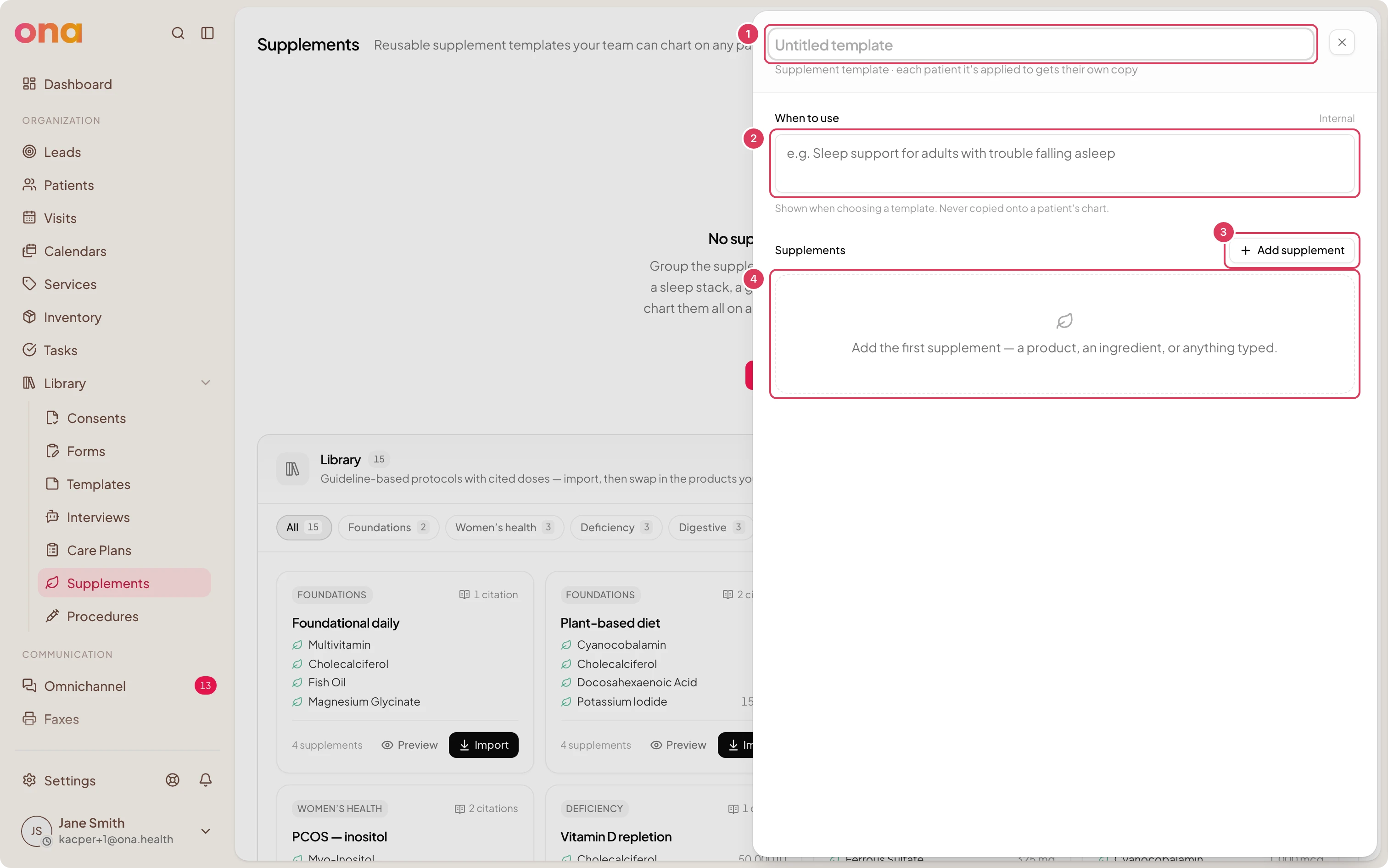The image size is (1388, 868).
Task: Click the search magnifier icon in sidebar
Action: [x=178, y=33]
